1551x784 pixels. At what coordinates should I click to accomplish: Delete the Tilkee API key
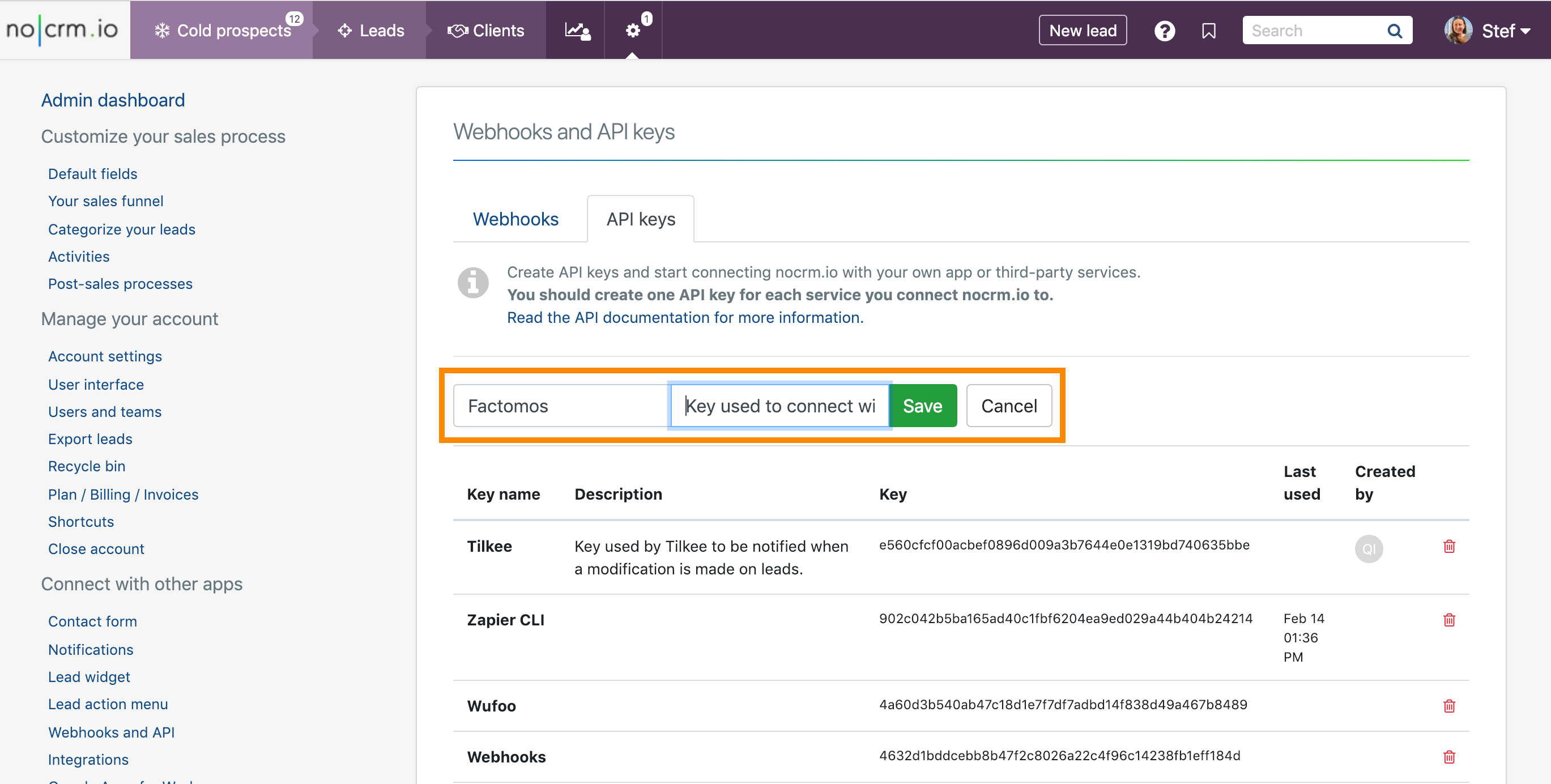1448,546
